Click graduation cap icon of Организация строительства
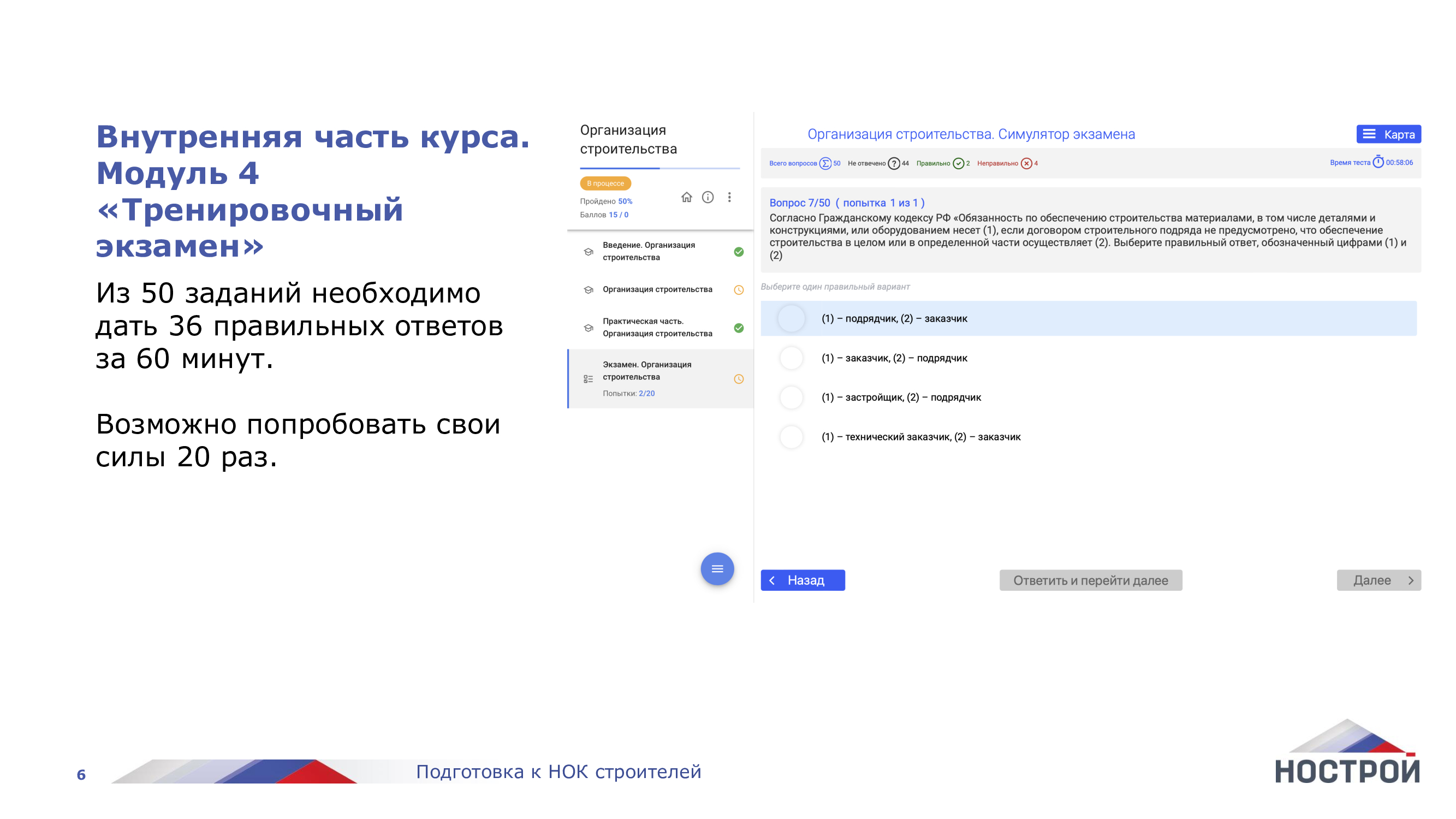Viewport: 1456px width, 819px height. coord(589,290)
